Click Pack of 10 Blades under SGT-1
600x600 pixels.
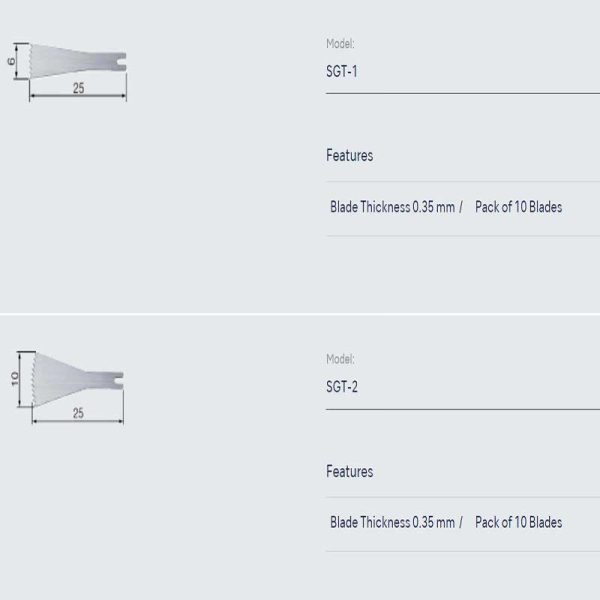coord(518,207)
